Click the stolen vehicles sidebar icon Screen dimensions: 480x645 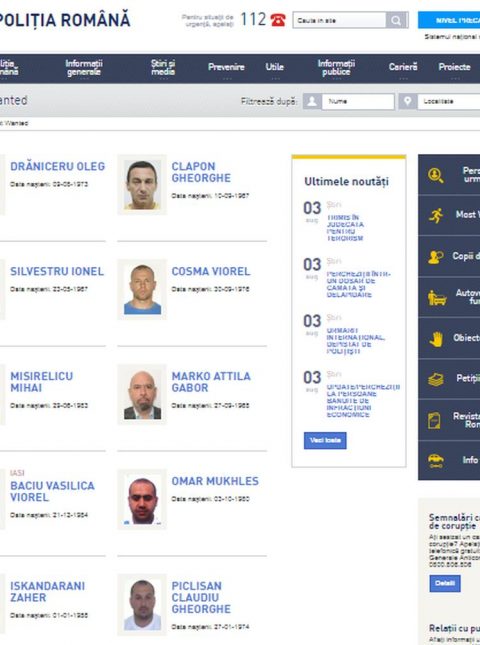point(437,297)
